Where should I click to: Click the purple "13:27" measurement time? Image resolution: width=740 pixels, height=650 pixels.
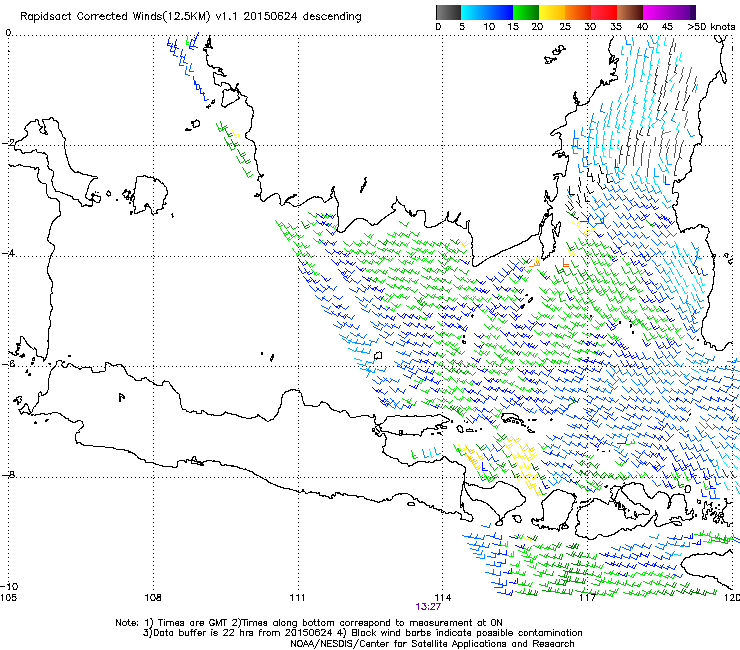coord(428,607)
